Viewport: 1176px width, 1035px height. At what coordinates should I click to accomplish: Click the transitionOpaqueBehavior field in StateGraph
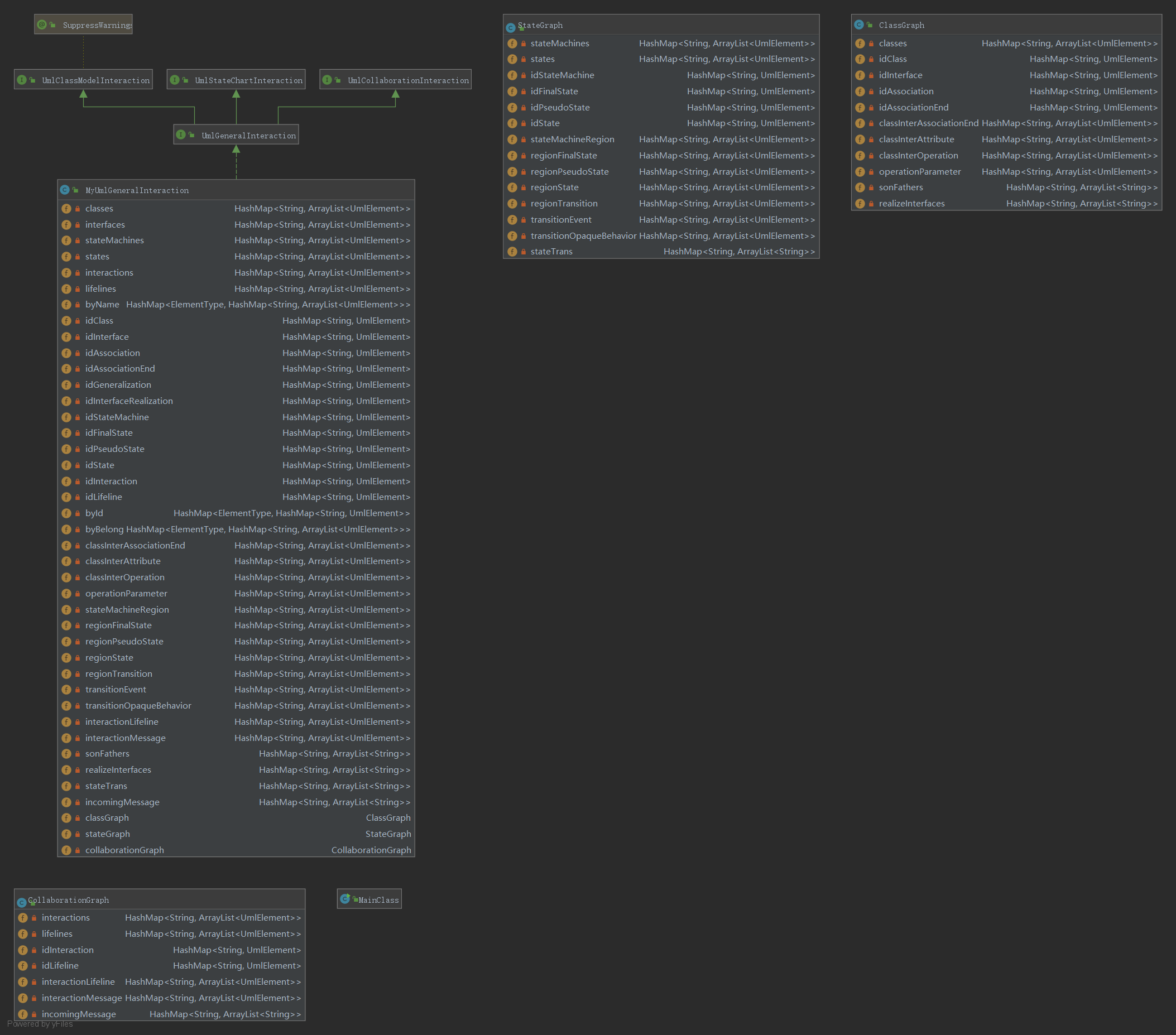click(583, 236)
